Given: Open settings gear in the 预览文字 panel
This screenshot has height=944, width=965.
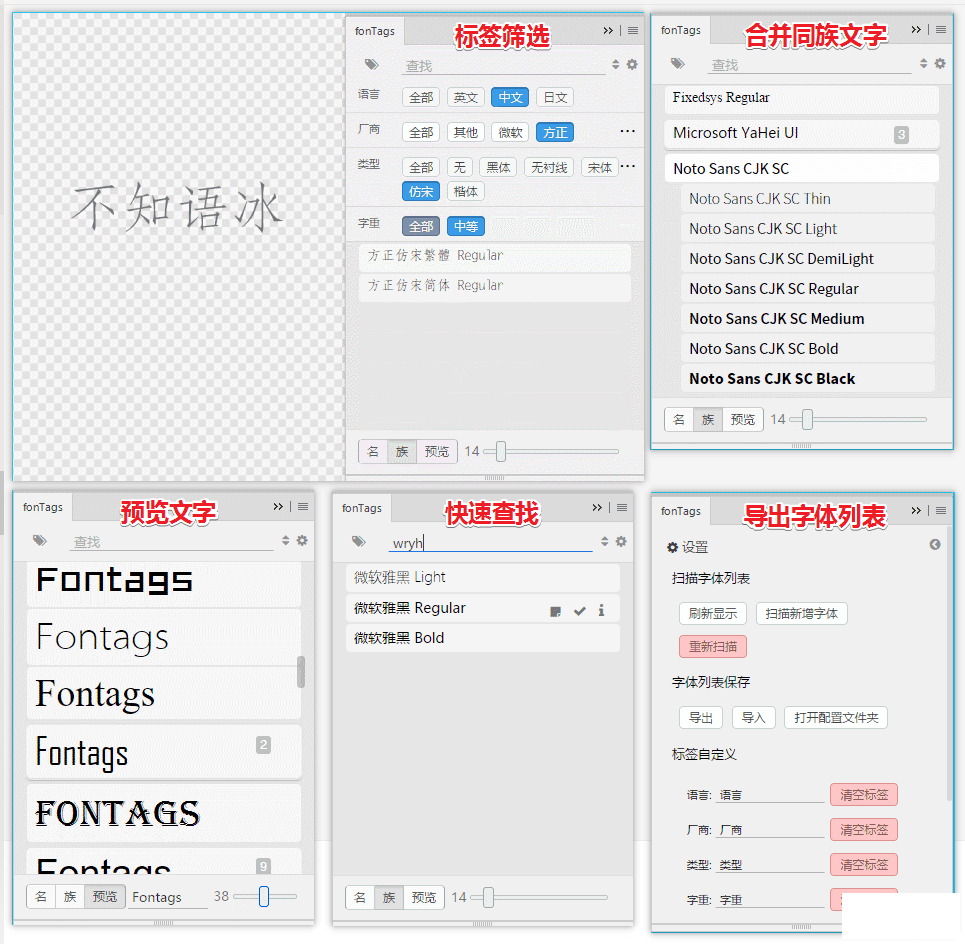Looking at the screenshot, I should [x=302, y=540].
